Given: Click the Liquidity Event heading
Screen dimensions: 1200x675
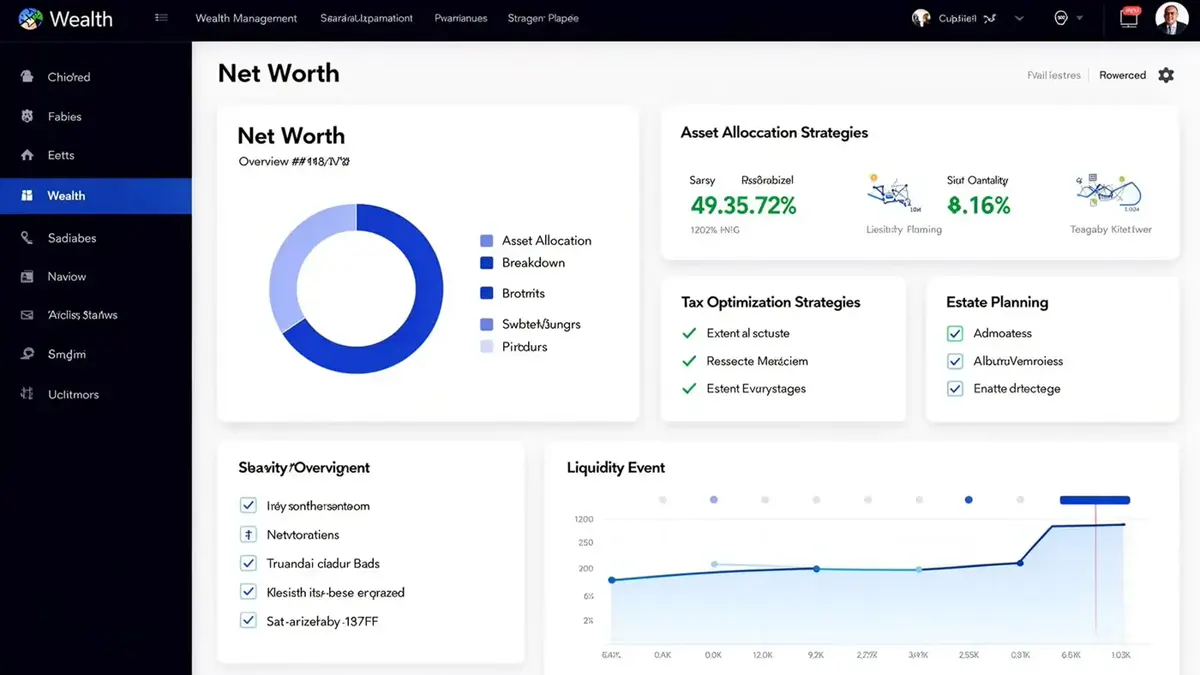Looking at the screenshot, I should [x=616, y=467].
